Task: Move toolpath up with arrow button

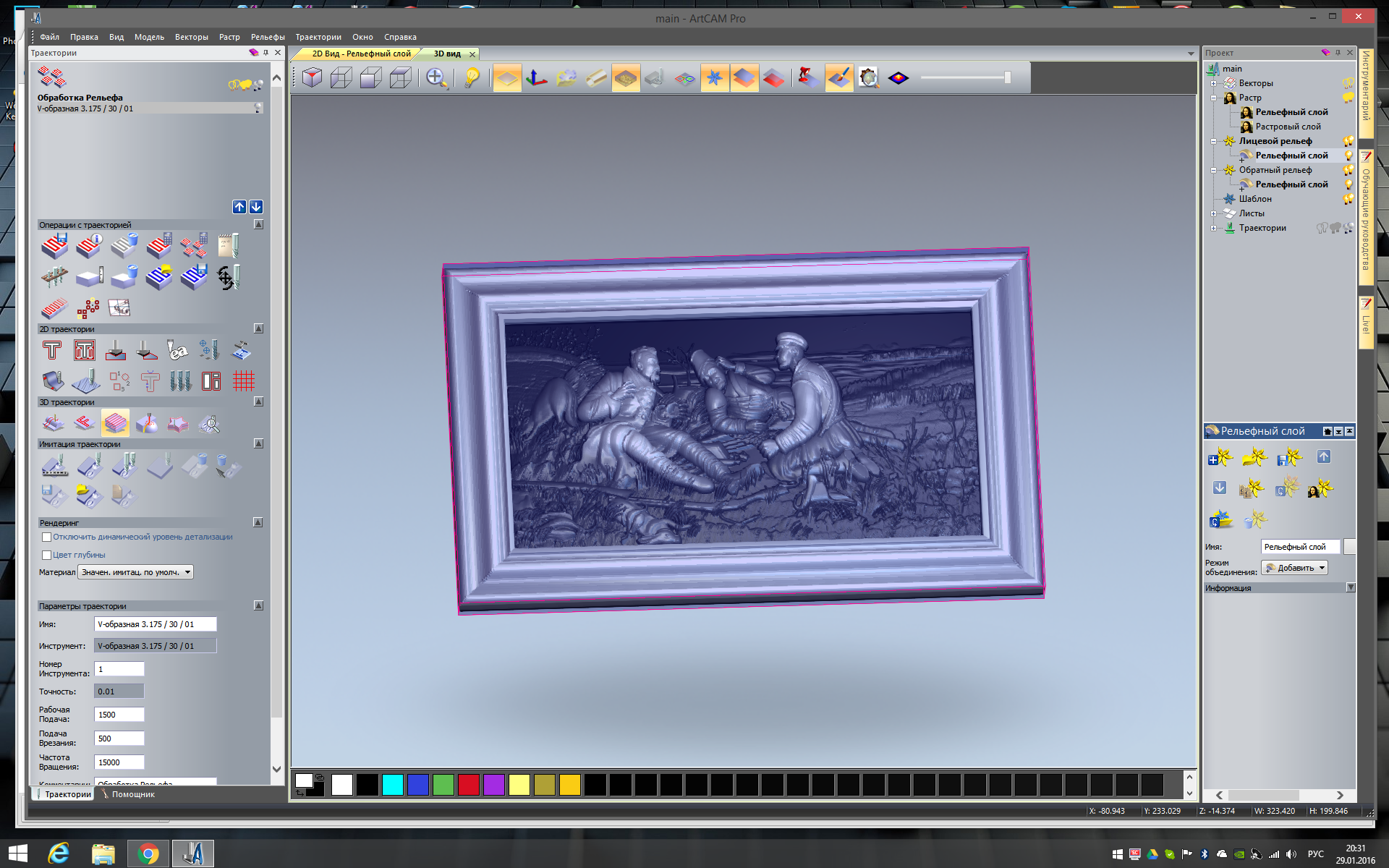Action: [x=239, y=207]
